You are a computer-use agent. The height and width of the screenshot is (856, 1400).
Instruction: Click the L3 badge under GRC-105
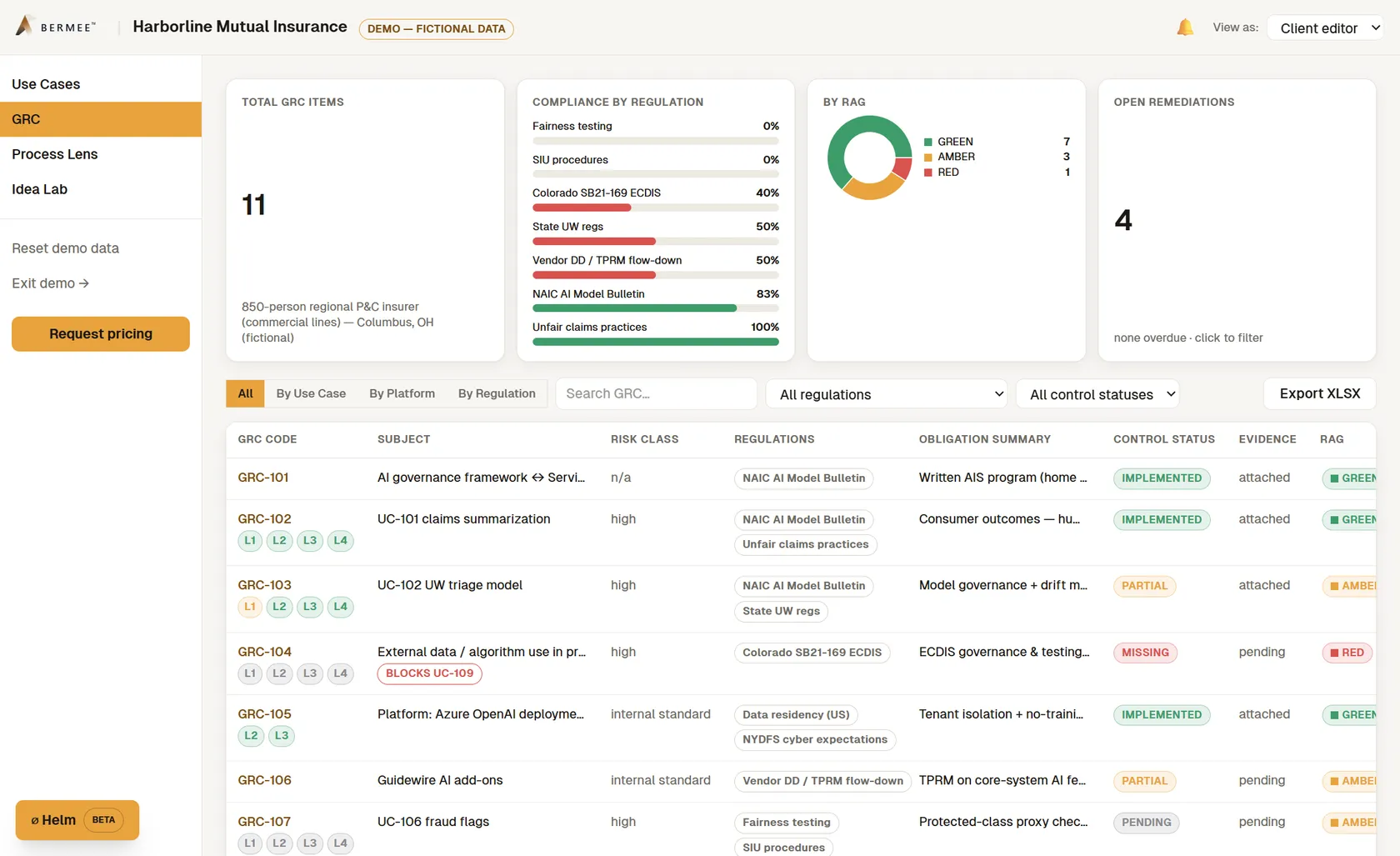point(282,736)
